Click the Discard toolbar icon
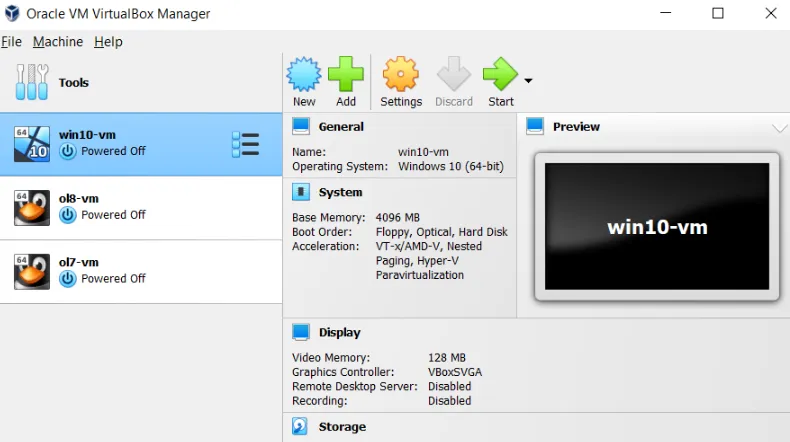This screenshot has width=790, height=442. [x=453, y=74]
